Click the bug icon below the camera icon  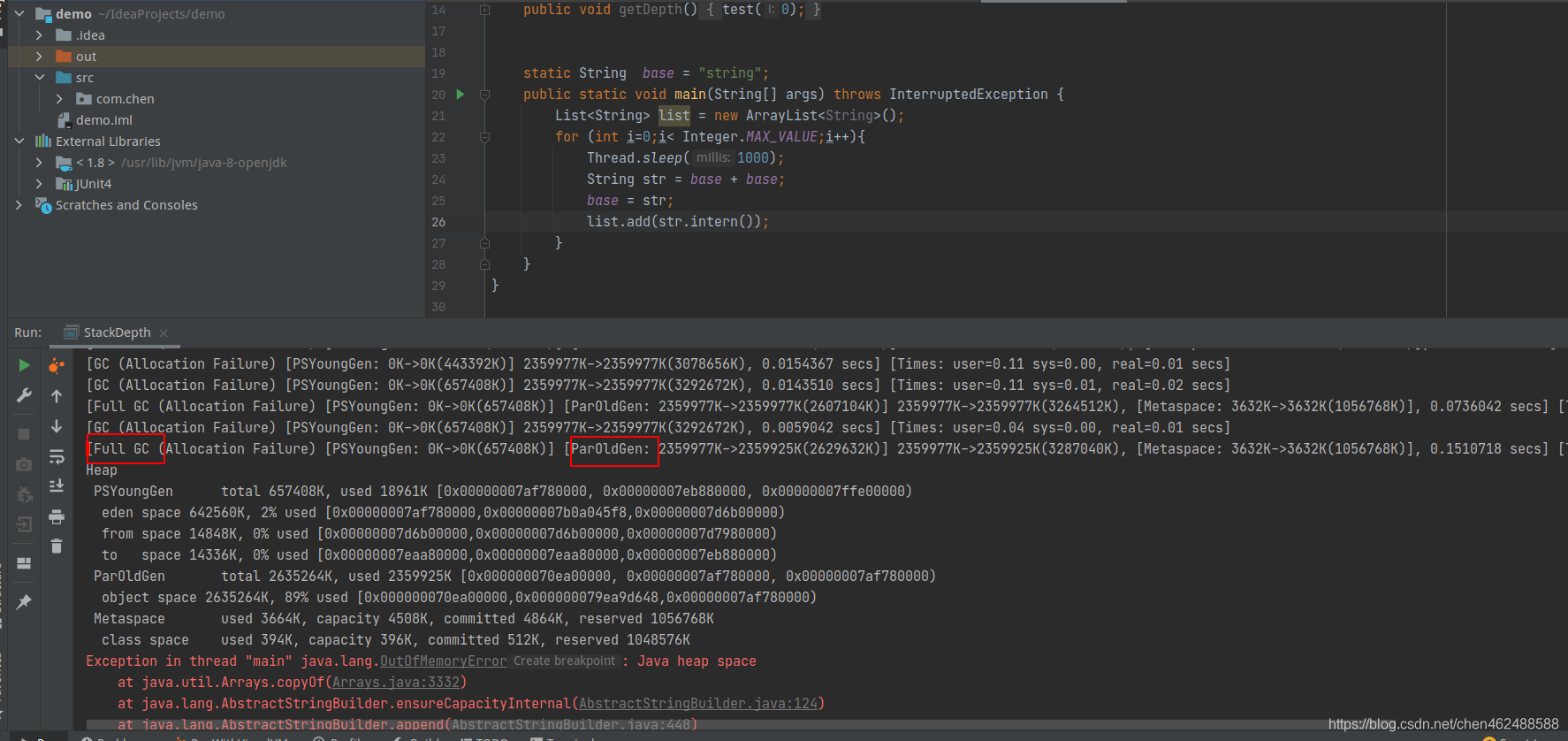coord(24,494)
